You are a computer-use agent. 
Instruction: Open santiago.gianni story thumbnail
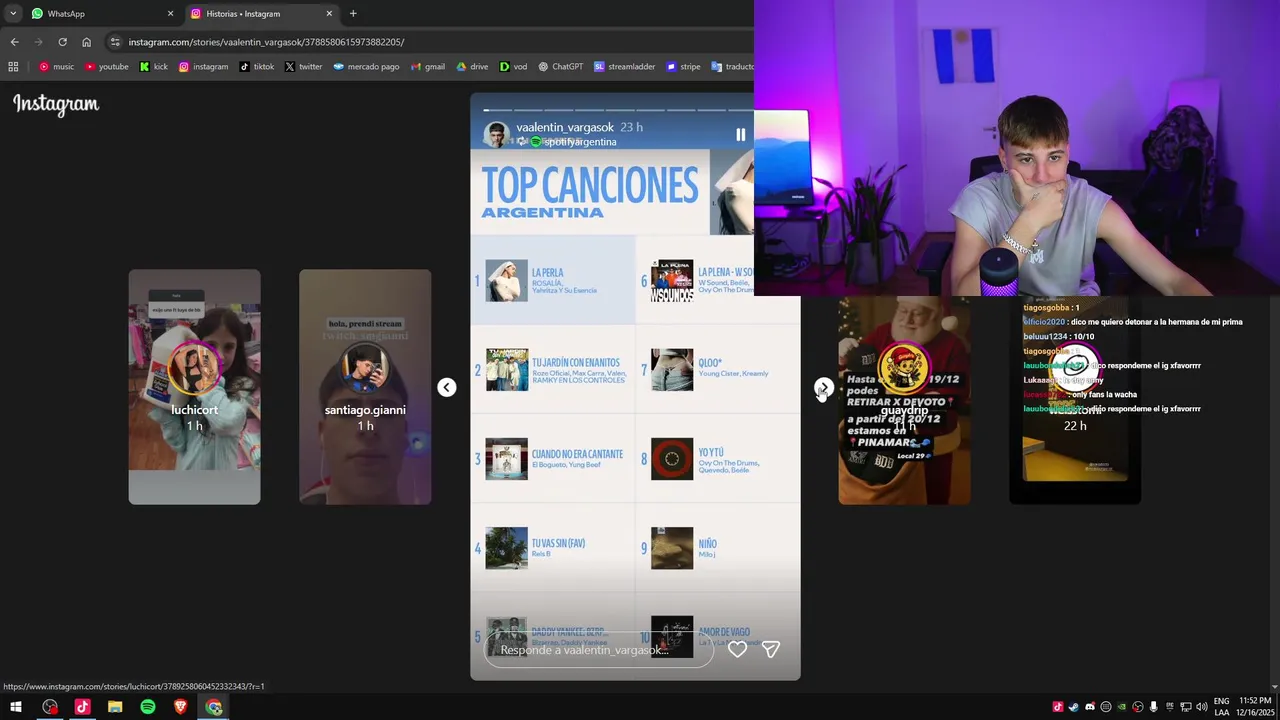click(x=365, y=387)
